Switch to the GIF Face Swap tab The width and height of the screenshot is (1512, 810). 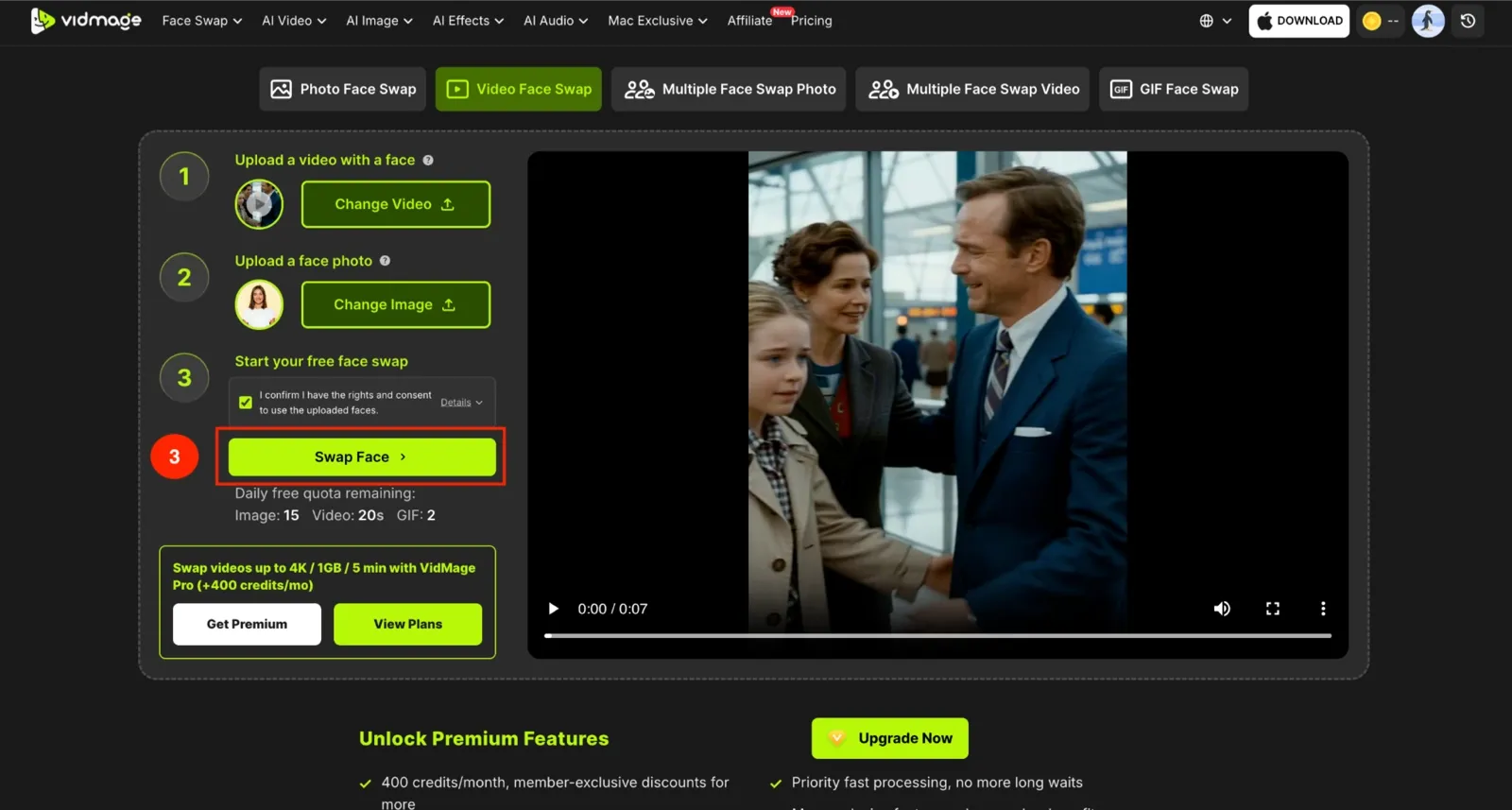pos(1174,89)
